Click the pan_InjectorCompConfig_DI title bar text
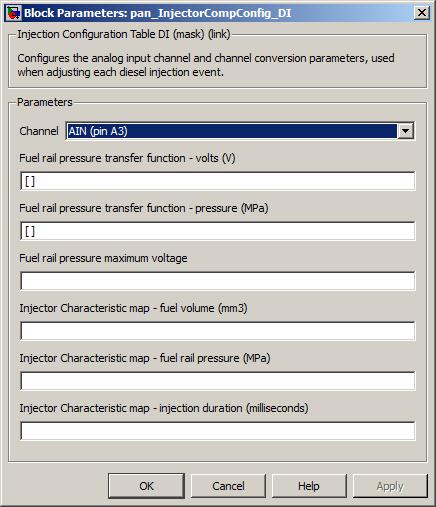This screenshot has width=436, height=507. coord(211,13)
